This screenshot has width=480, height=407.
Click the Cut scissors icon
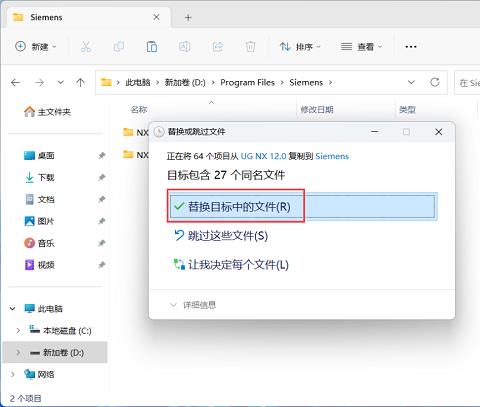pyautogui.click(x=86, y=47)
